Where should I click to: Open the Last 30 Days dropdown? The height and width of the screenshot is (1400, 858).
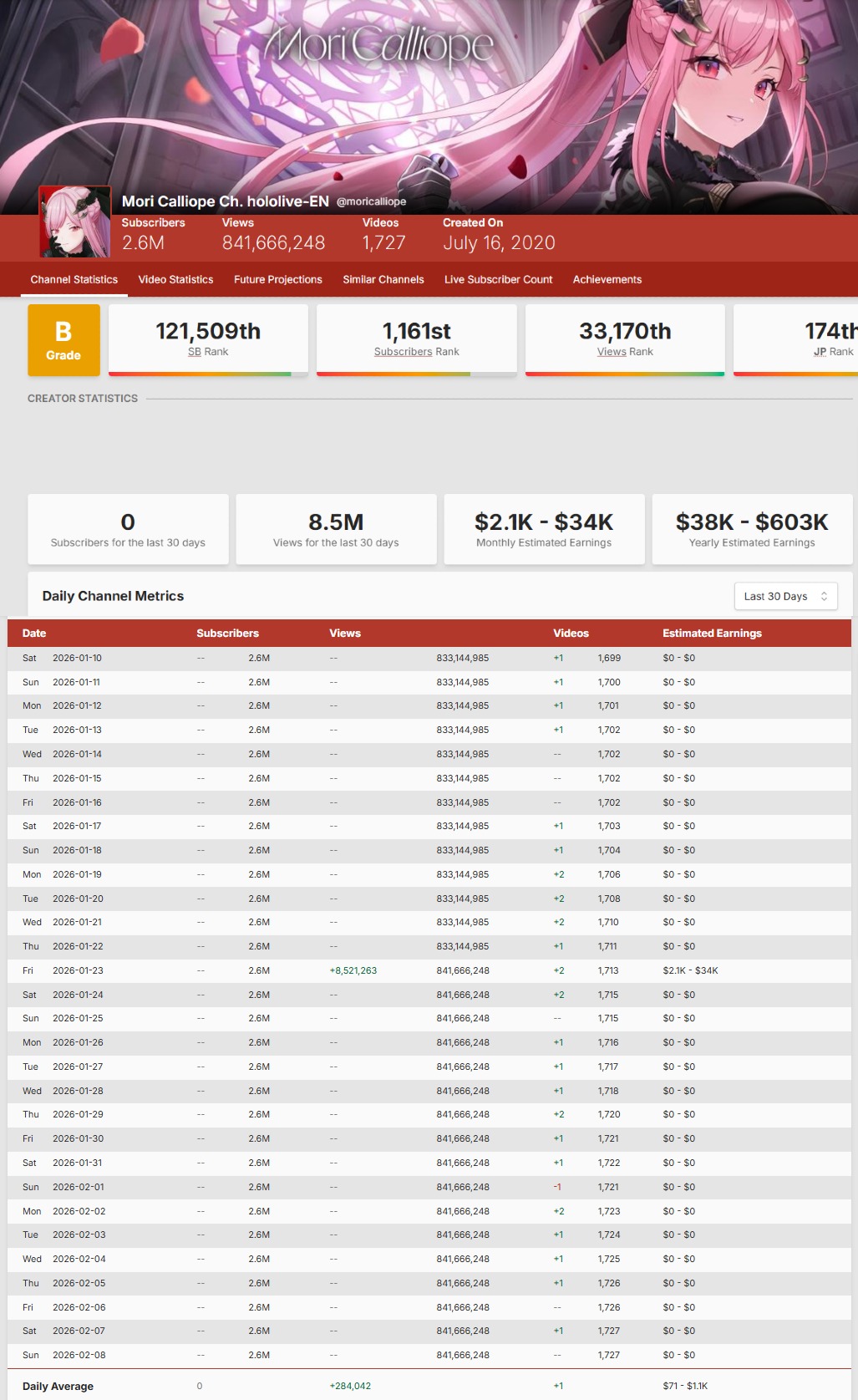[x=785, y=596]
